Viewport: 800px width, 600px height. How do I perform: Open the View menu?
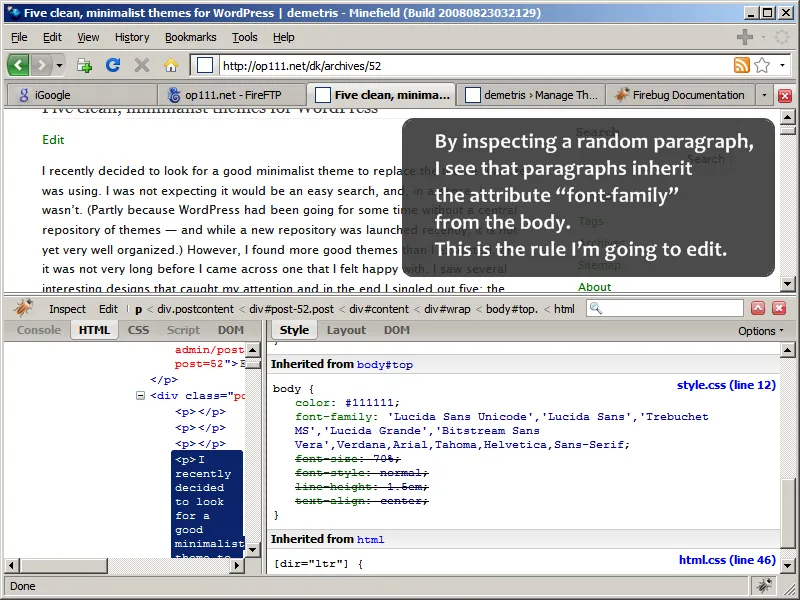[x=88, y=37]
